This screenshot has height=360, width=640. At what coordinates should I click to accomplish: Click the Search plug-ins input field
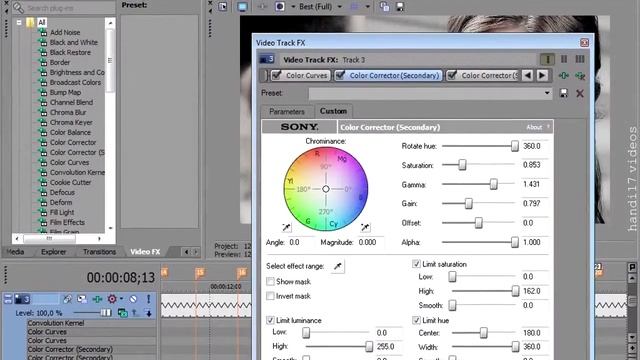point(70,7)
